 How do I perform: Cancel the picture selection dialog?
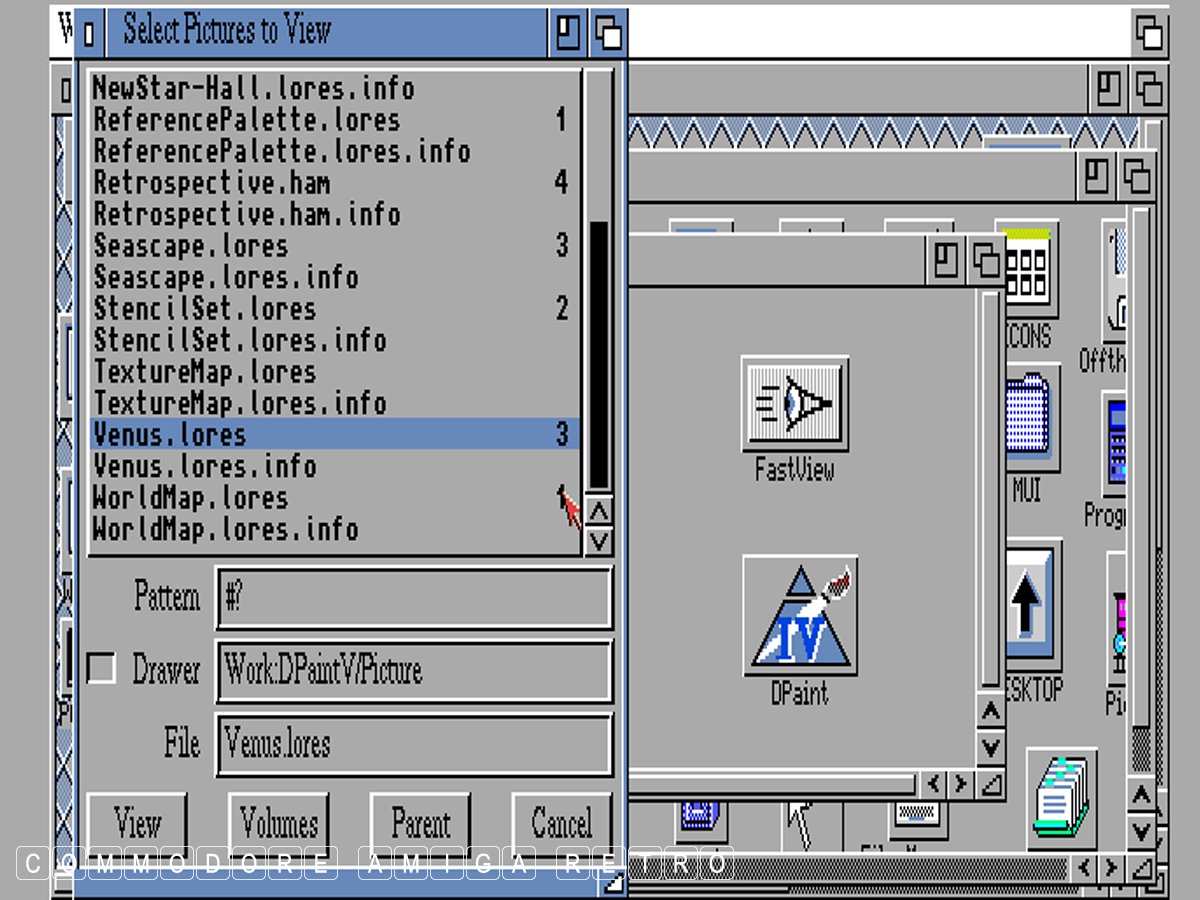point(561,825)
